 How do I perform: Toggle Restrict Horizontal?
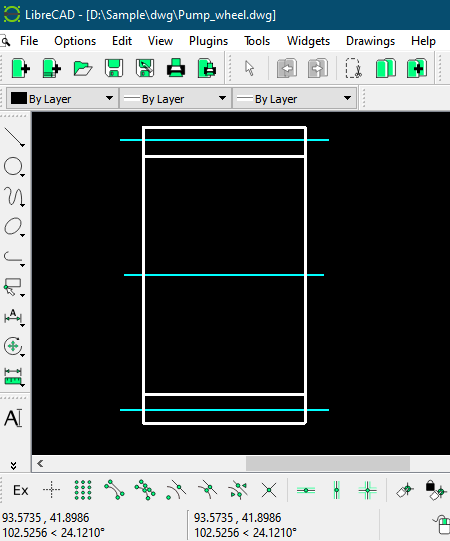point(306,490)
